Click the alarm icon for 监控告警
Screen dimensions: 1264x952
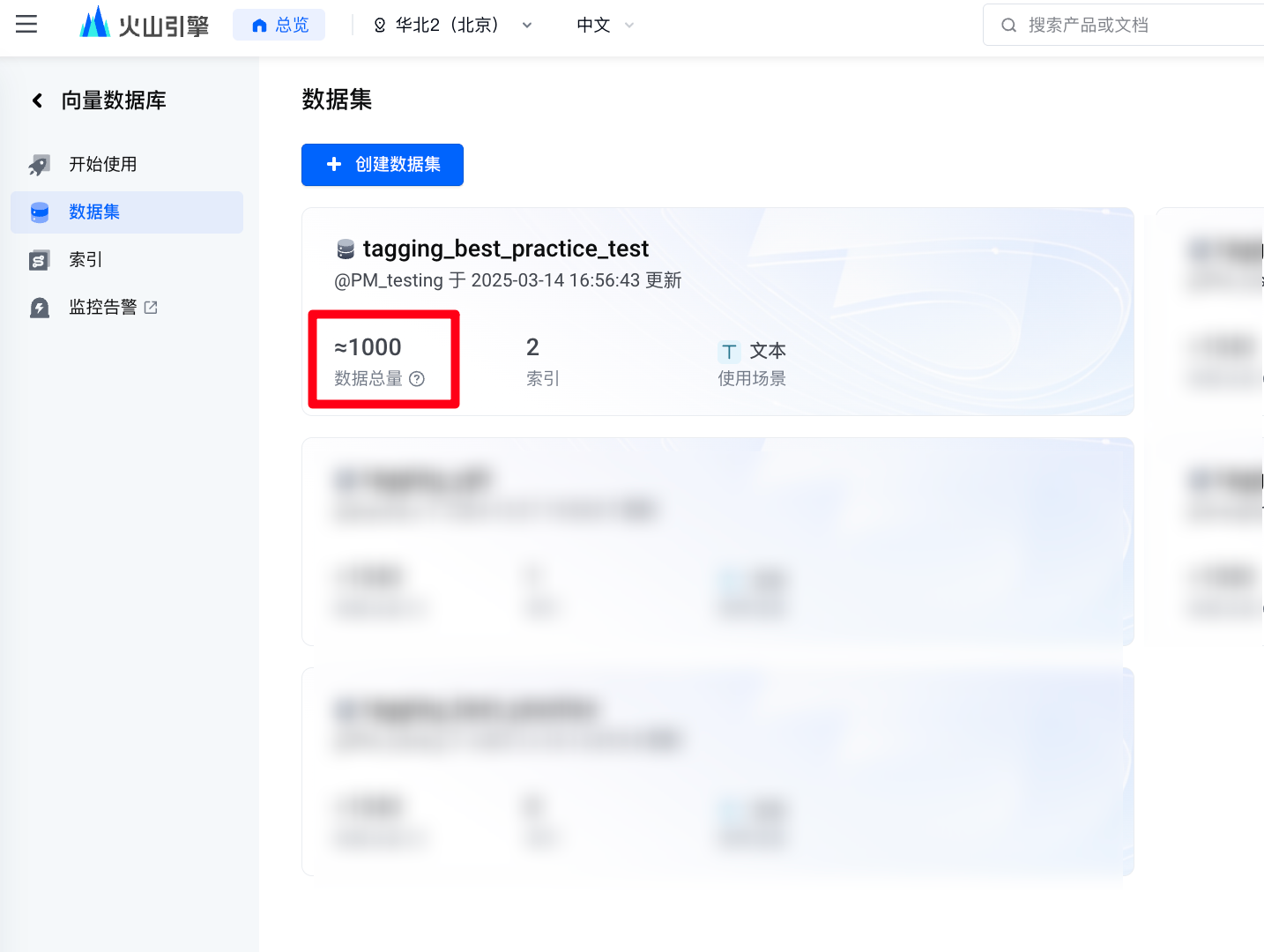[x=40, y=308]
